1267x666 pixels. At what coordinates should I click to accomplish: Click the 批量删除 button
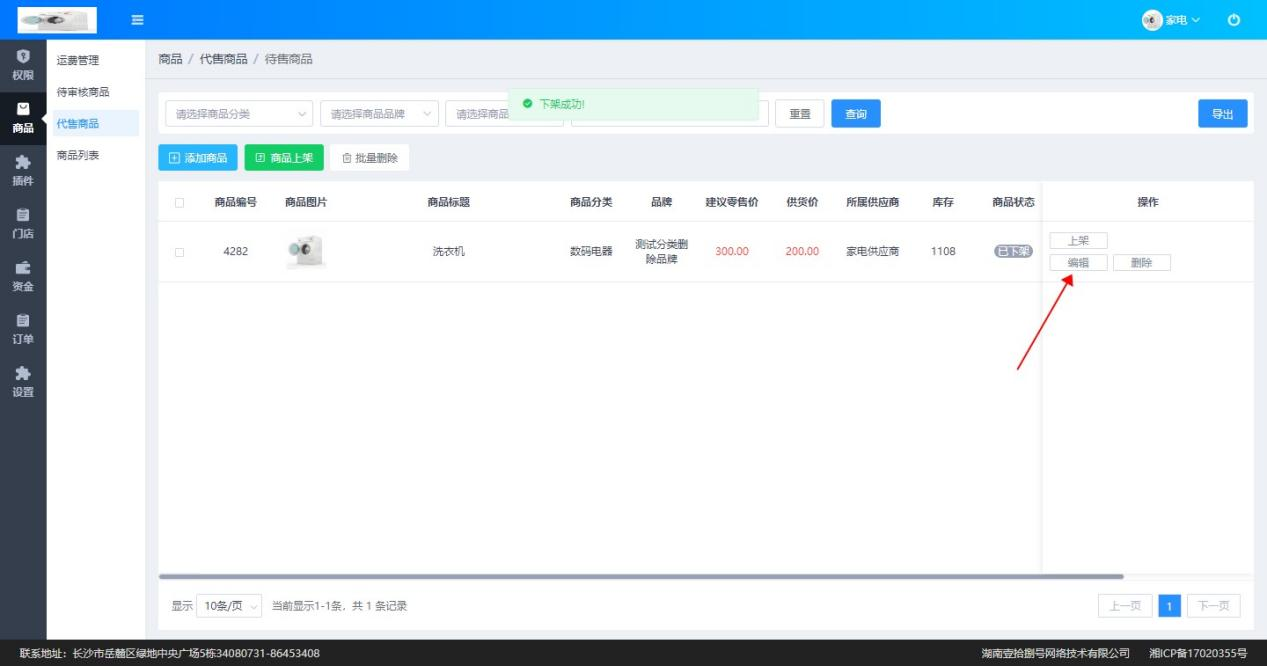click(370, 158)
